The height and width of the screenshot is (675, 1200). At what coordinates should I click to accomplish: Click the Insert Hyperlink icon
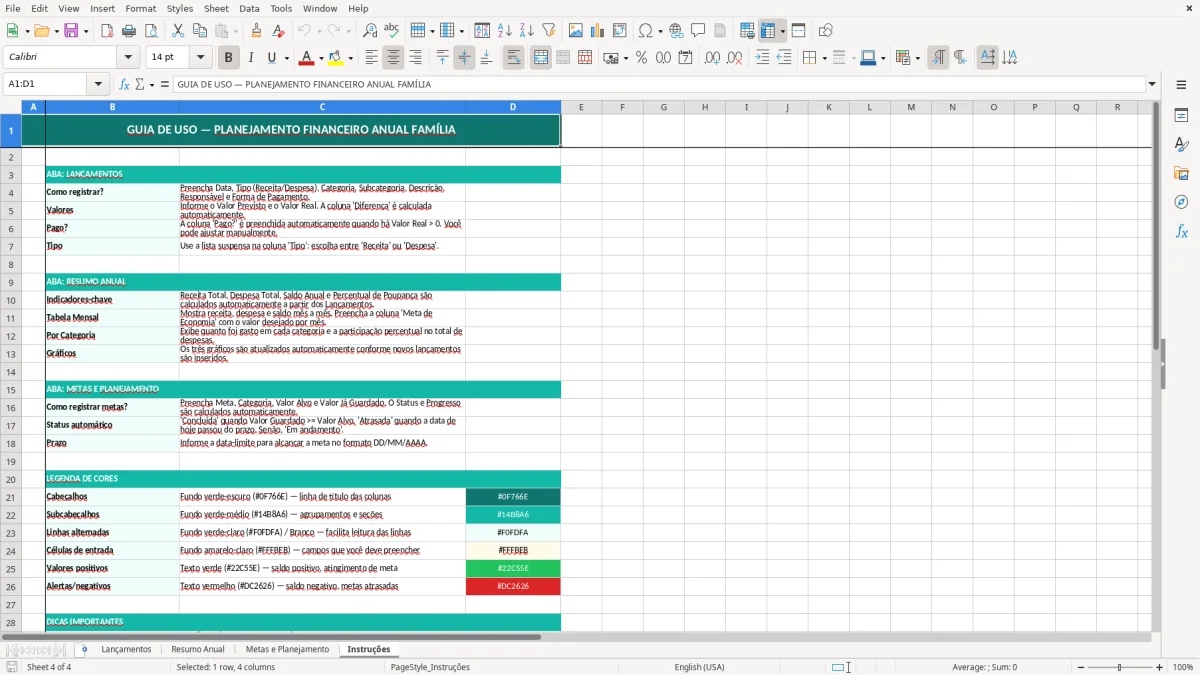click(676, 31)
